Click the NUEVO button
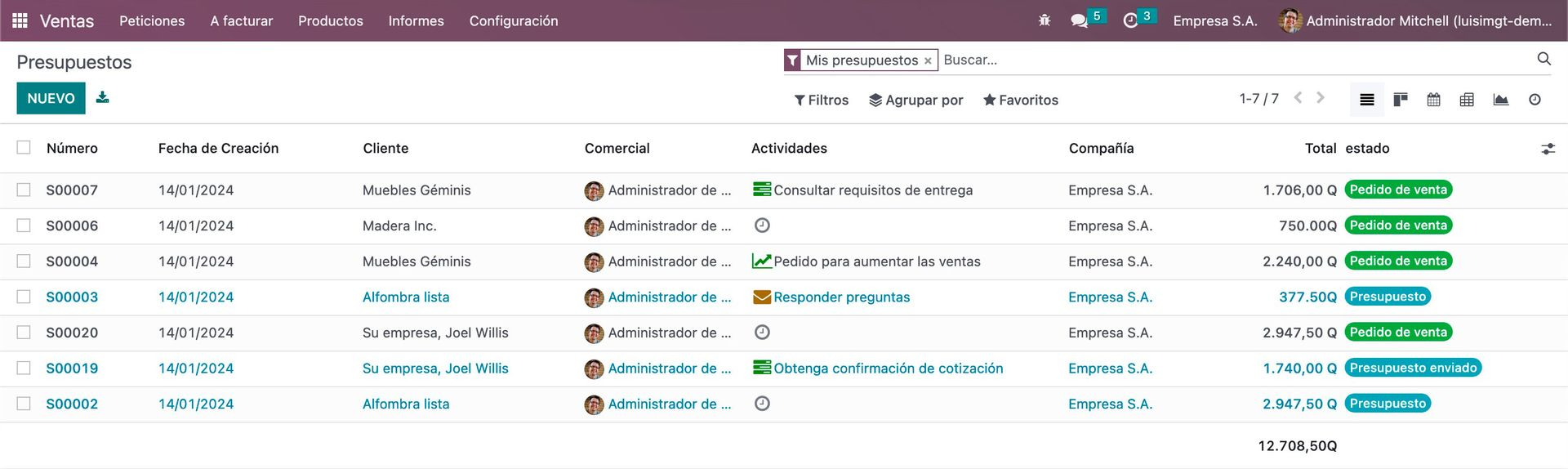This screenshot has width=1568, height=469. [x=51, y=98]
